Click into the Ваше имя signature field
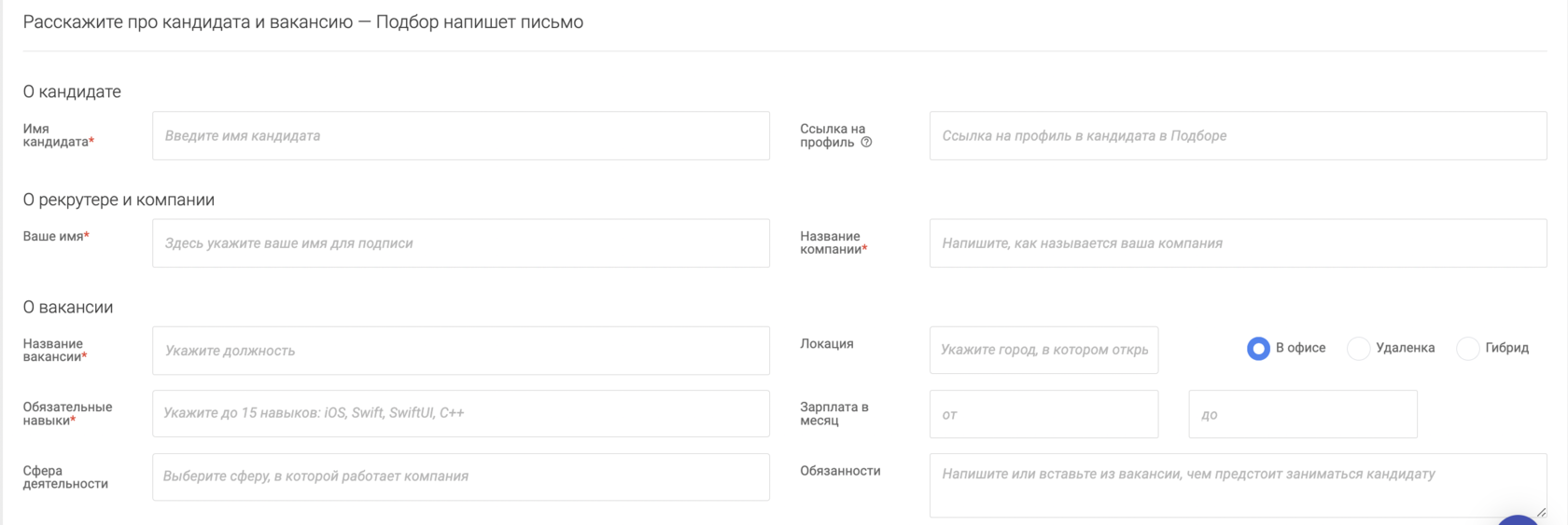 click(460, 243)
